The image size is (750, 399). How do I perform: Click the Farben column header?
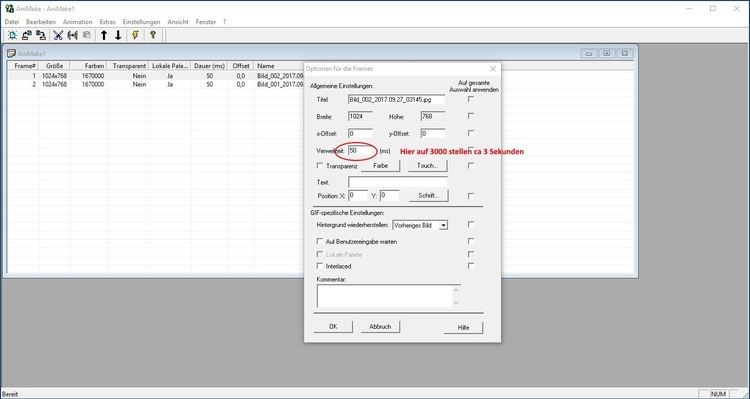point(88,66)
